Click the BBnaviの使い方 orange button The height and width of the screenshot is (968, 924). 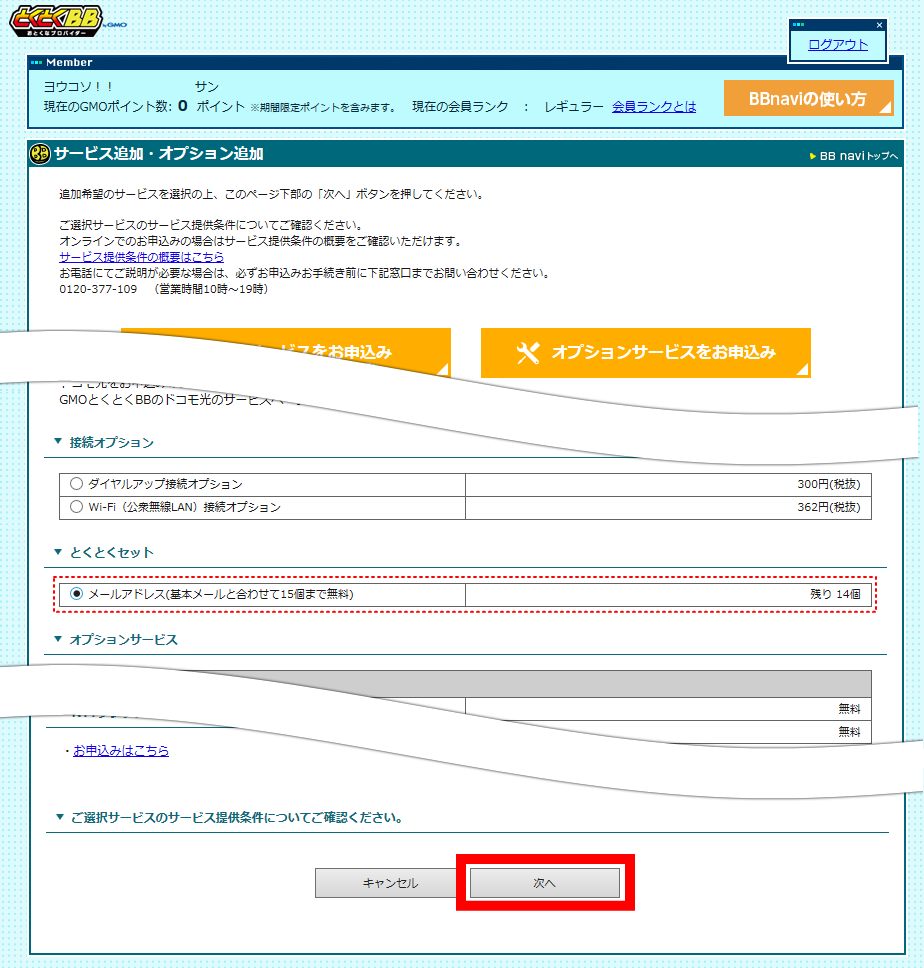(x=810, y=99)
